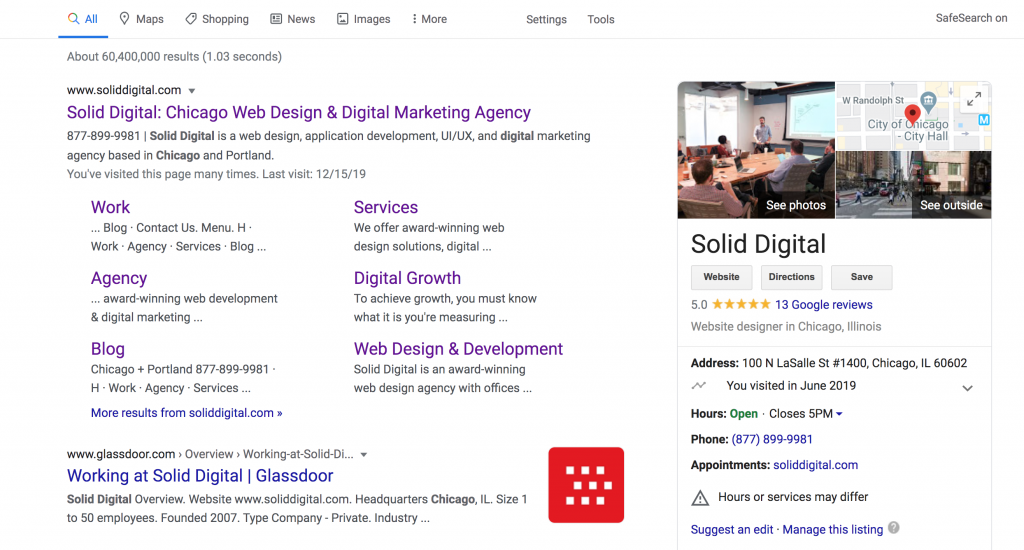Viewport: 1024px width, 550px height.
Task: Click the See photos office image
Action: click(756, 150)
